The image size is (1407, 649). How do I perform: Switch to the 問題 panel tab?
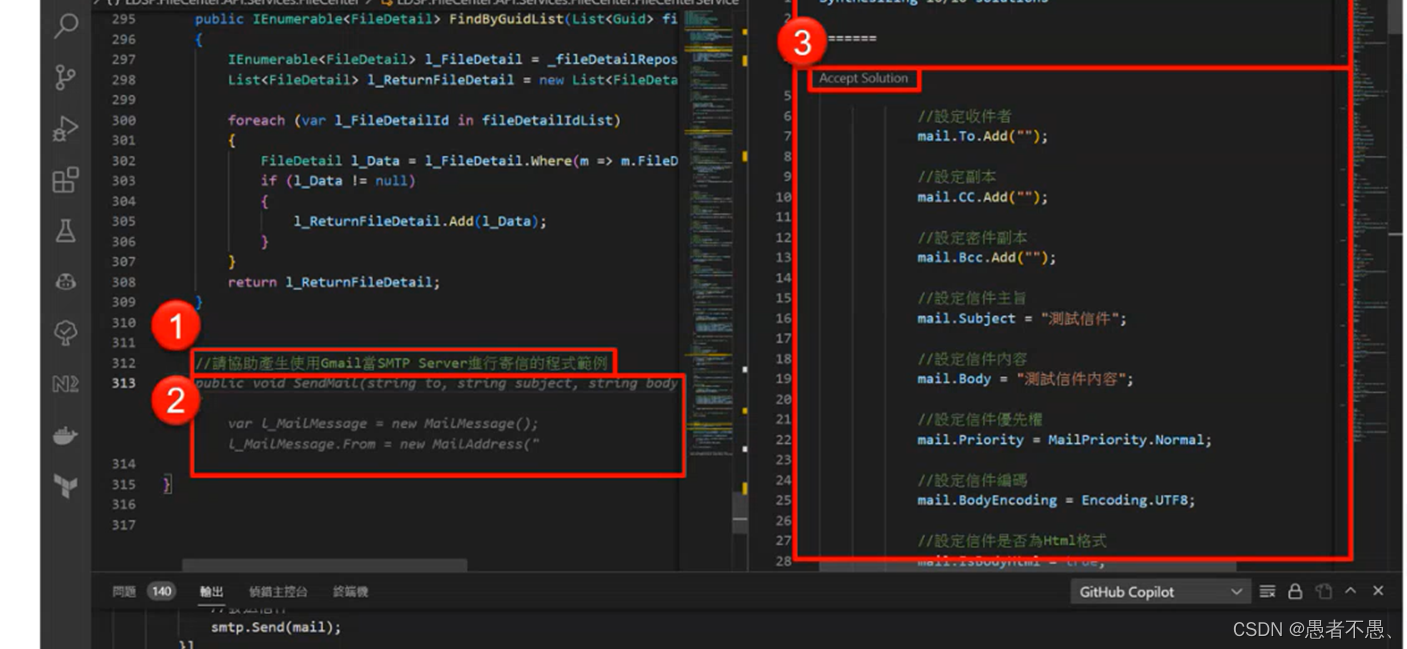(124, 591)
